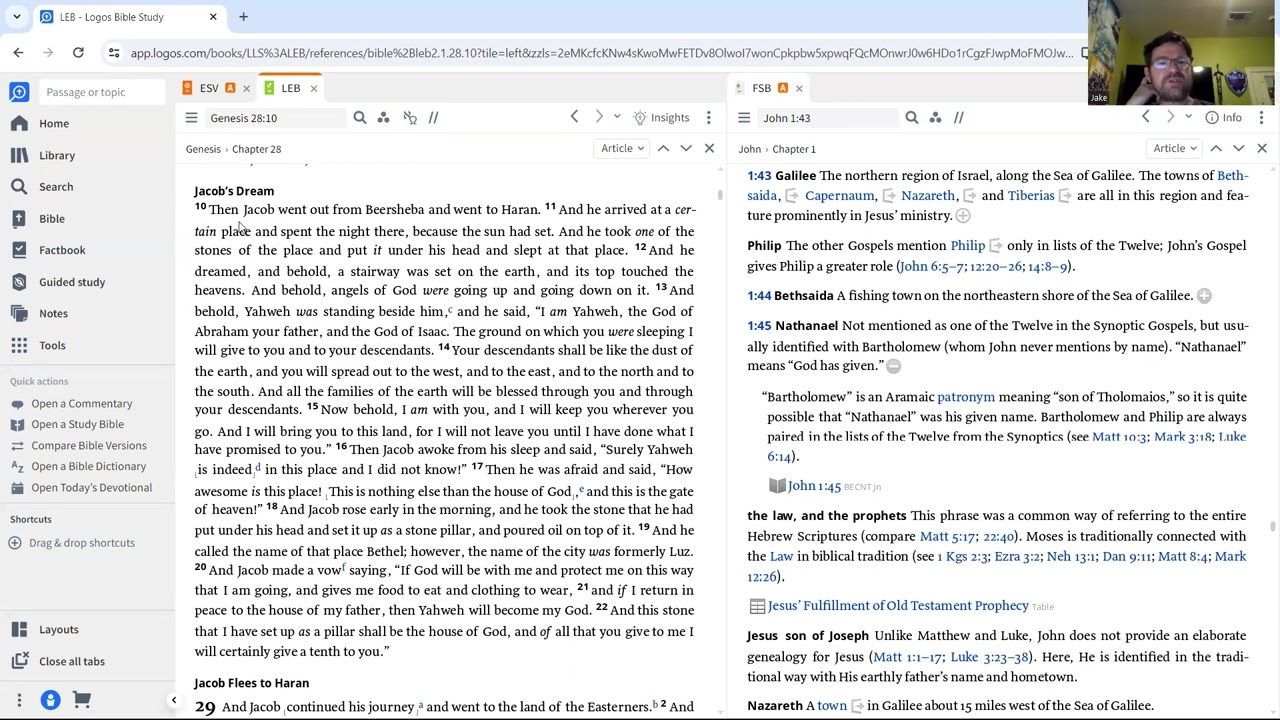Select the FSB tab

pyautogui.click(x=762, y=88)
